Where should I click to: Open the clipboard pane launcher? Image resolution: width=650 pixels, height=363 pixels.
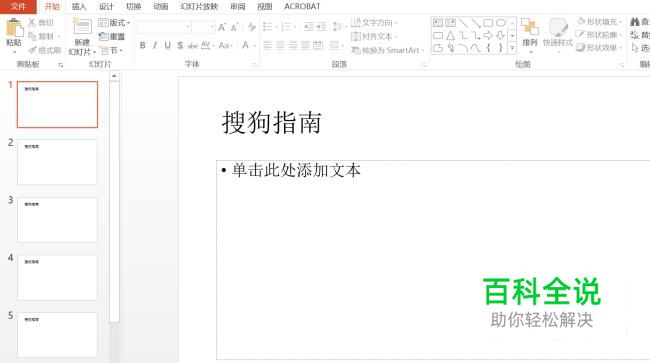point(61,65)
